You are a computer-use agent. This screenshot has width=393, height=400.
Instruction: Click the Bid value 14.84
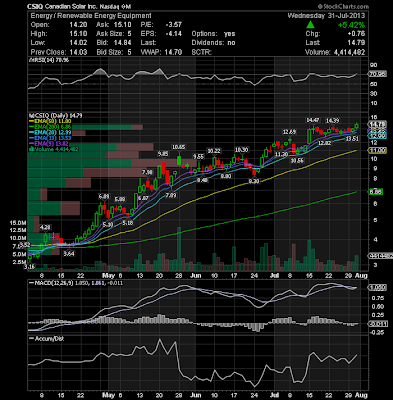pyautogui.click(x=123, y=43)
